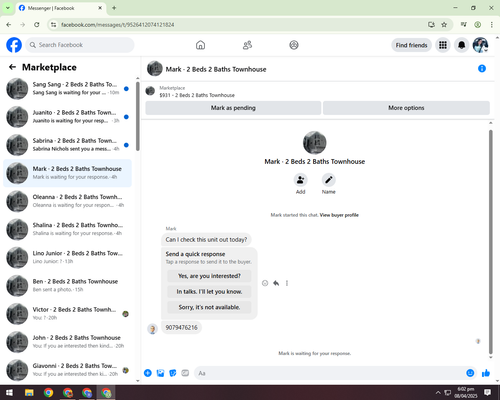
Task: Click the Add people icon
Action: tap(300, 180)
